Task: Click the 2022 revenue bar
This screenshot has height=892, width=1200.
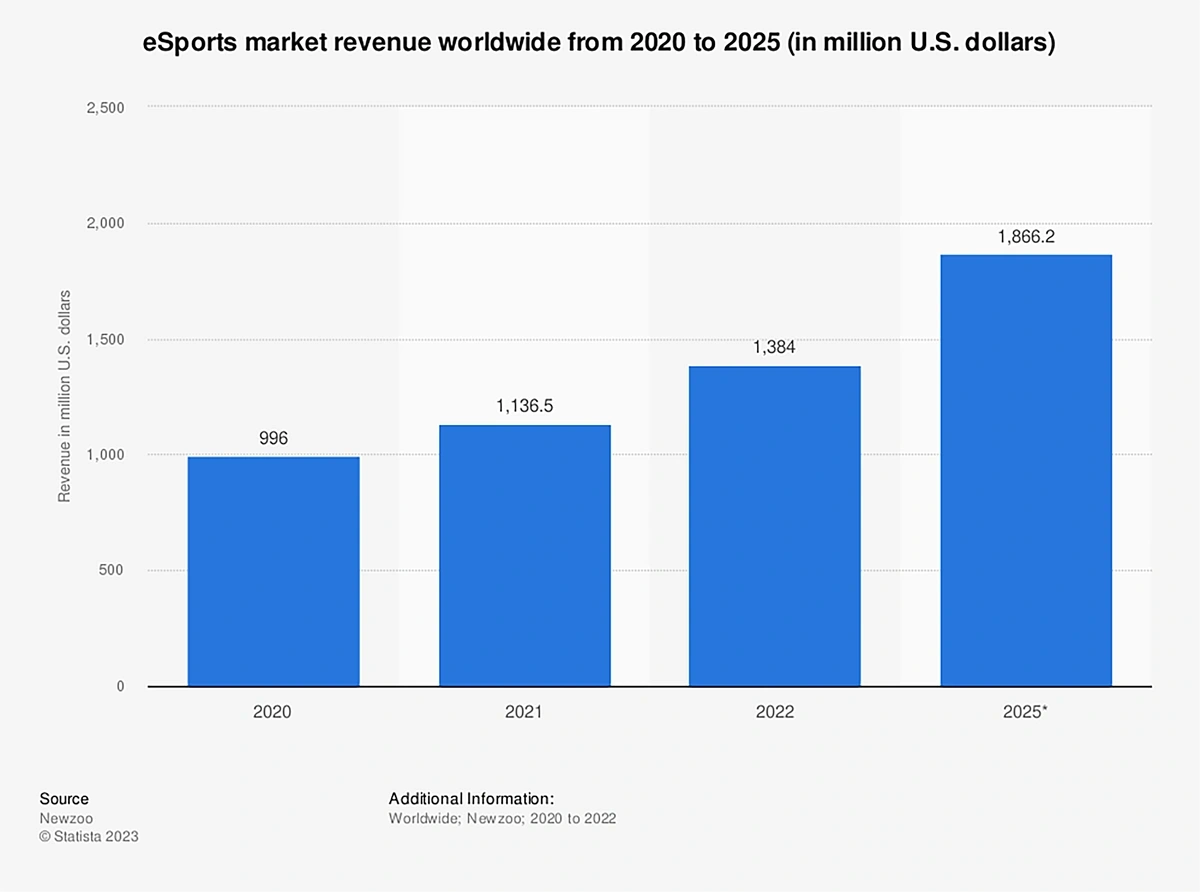Action: pyautogui.click(x=775, y=526)
